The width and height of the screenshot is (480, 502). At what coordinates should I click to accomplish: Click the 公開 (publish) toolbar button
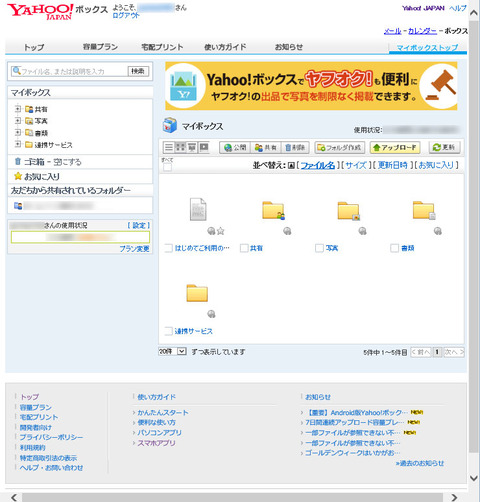(235, 147)
